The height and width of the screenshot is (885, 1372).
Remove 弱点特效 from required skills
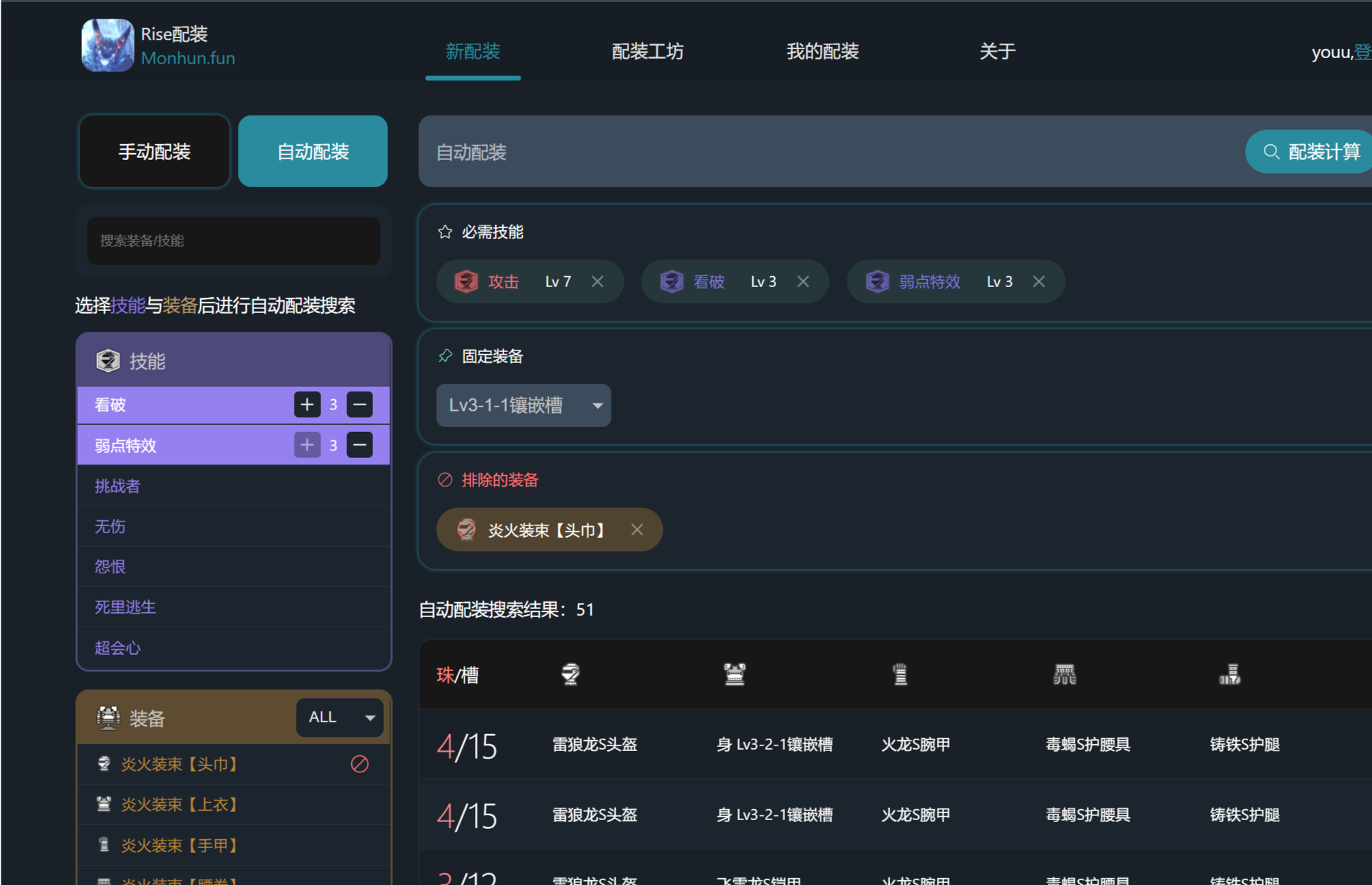click(x=1039, y=282)
